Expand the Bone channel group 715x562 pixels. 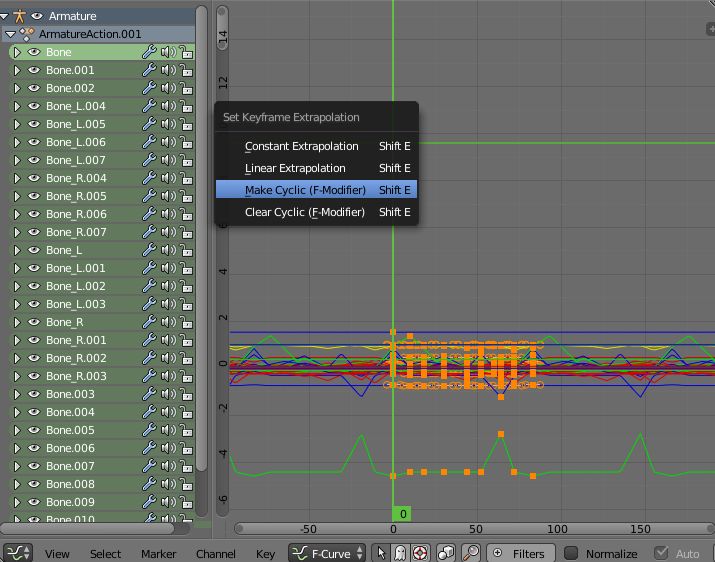click(x=17, y=52)
